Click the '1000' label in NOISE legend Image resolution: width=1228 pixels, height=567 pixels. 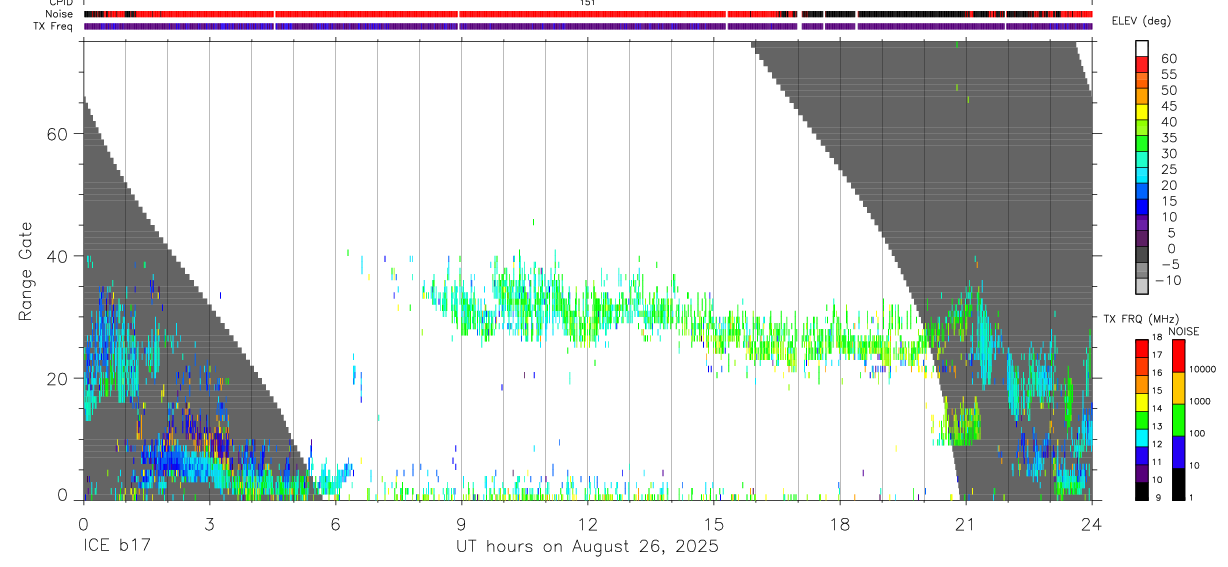pyautogui.click(x=1200, y=401)
